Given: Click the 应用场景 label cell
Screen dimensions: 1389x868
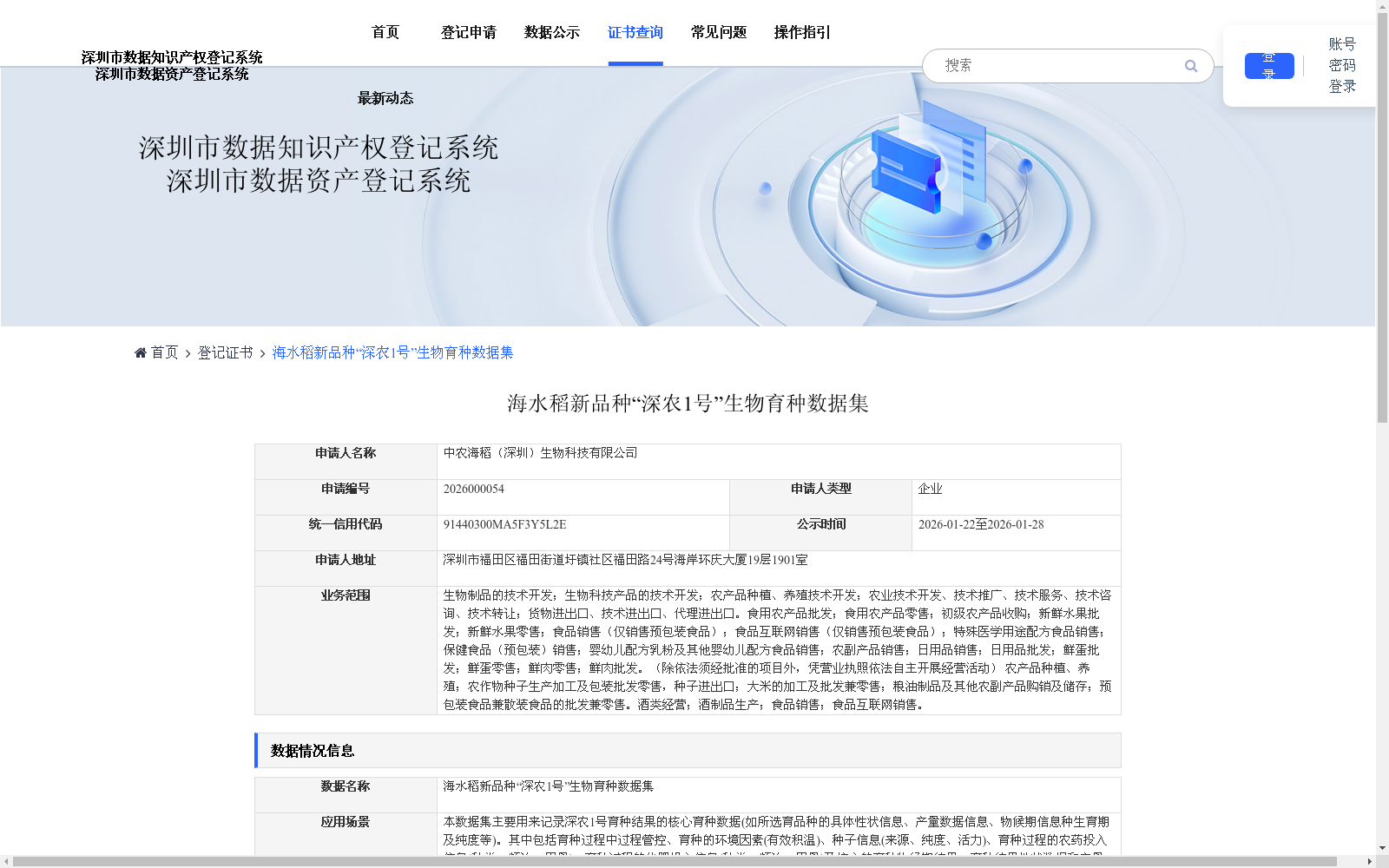Looking at the screenshot, I should 346,835.
